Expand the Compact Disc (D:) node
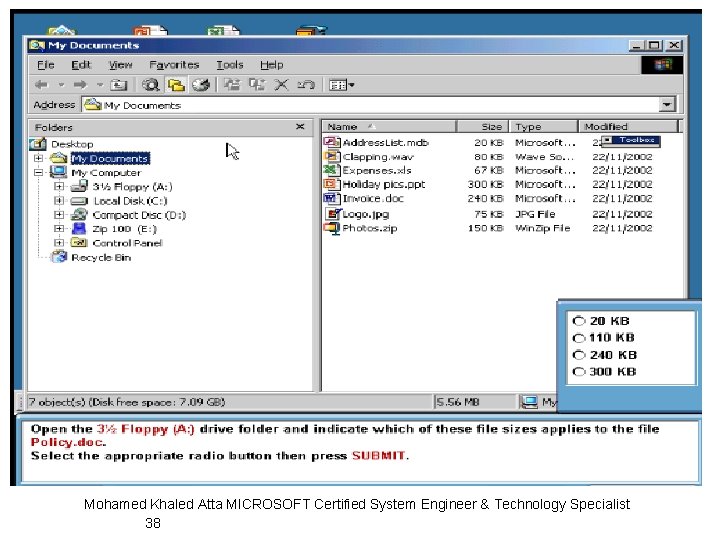 pos(59,214)
